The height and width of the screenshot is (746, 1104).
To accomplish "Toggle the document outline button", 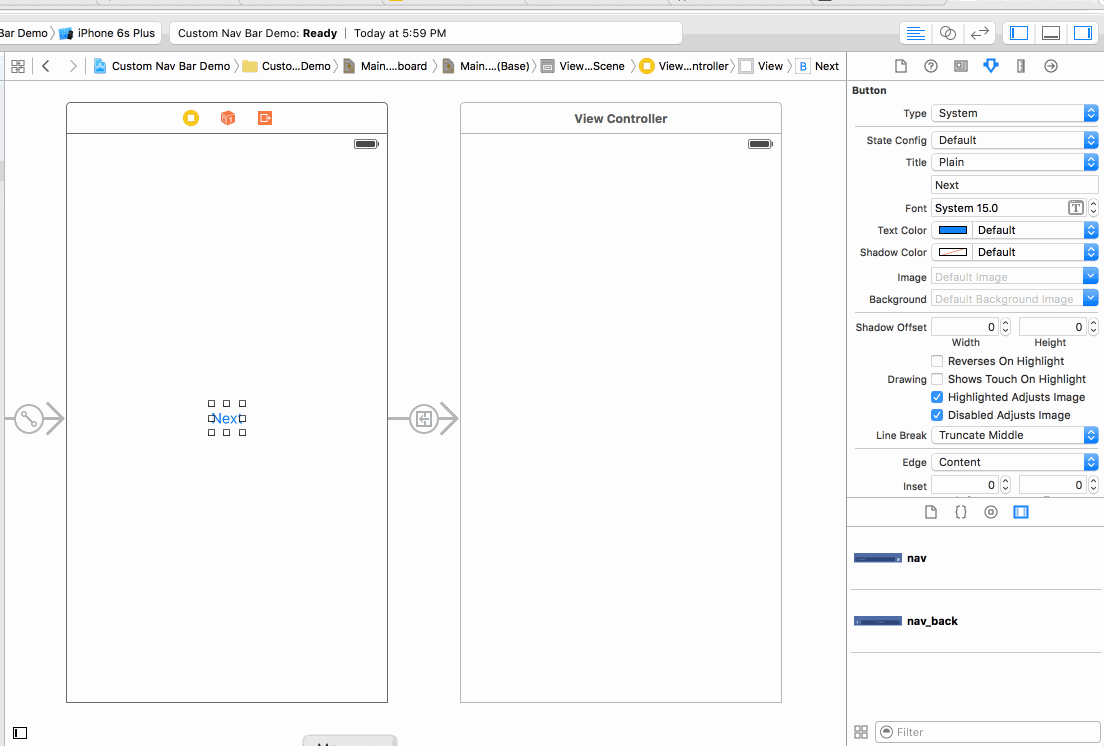I will point(20,733).
